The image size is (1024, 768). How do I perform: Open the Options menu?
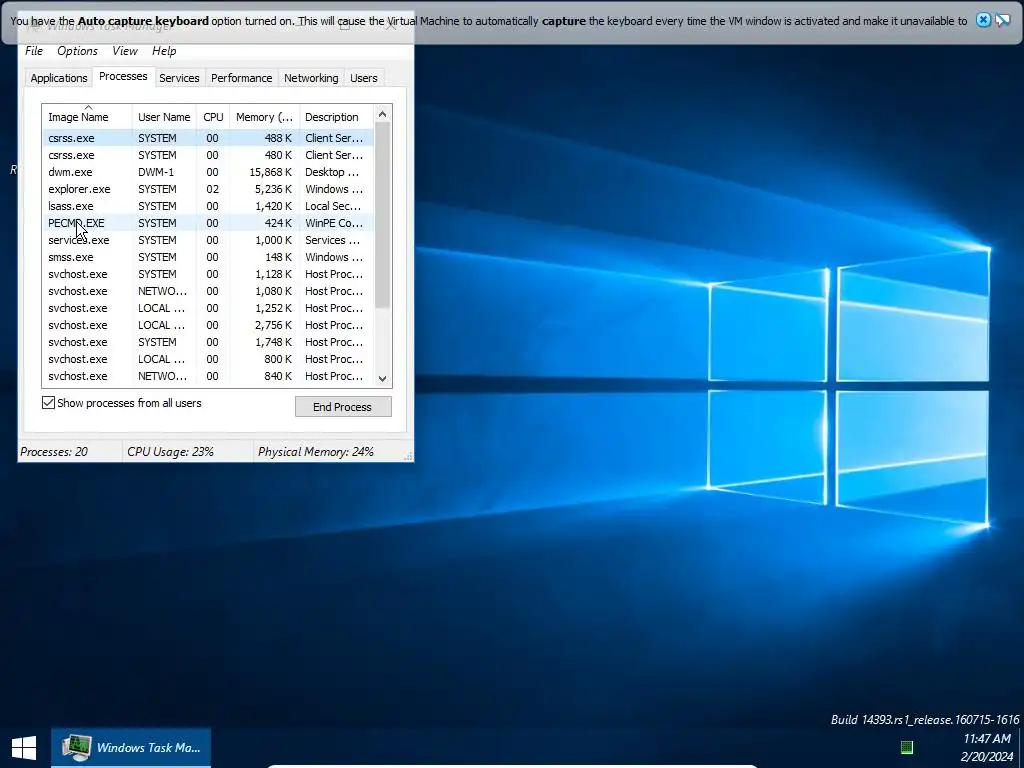point(77,51)
